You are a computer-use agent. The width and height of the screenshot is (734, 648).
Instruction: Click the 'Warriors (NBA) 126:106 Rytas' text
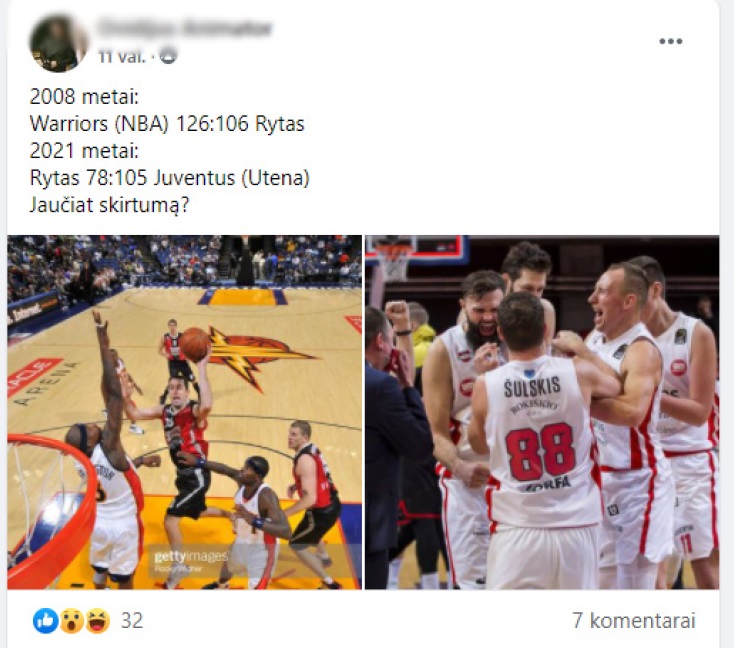tap(167, 124)
